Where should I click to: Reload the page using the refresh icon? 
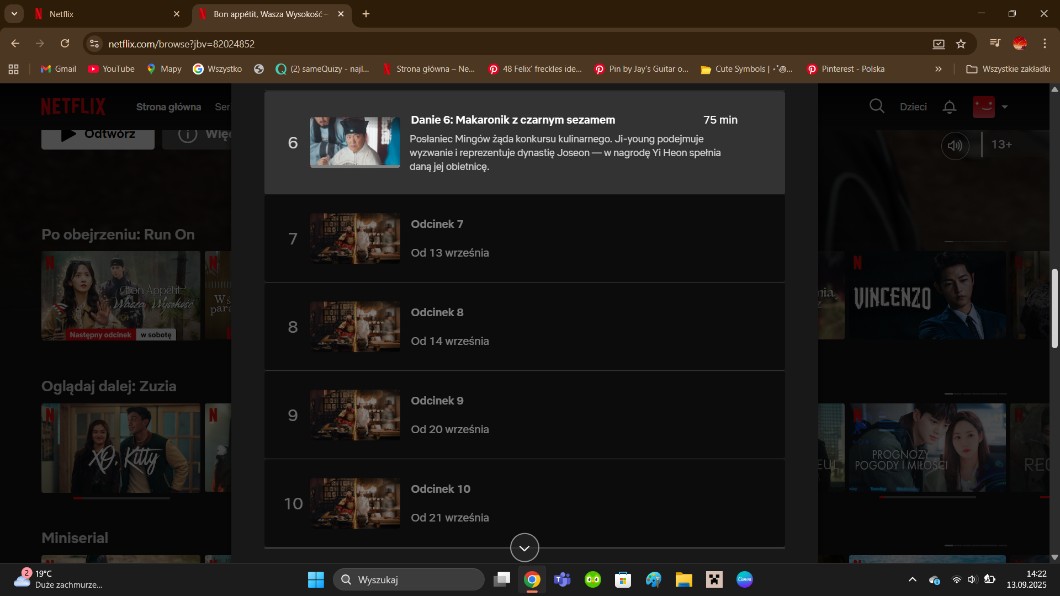(65, 44)
